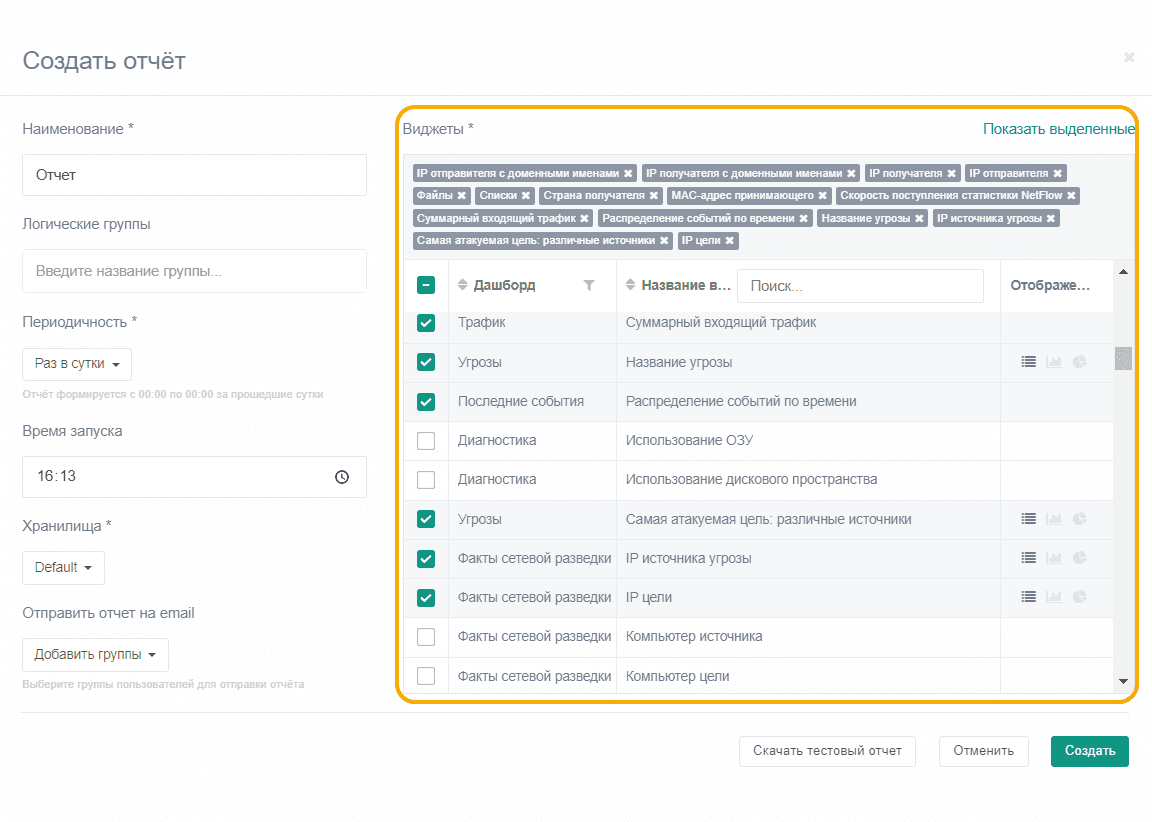Click the Создать button

click(x=1090, y=751)
